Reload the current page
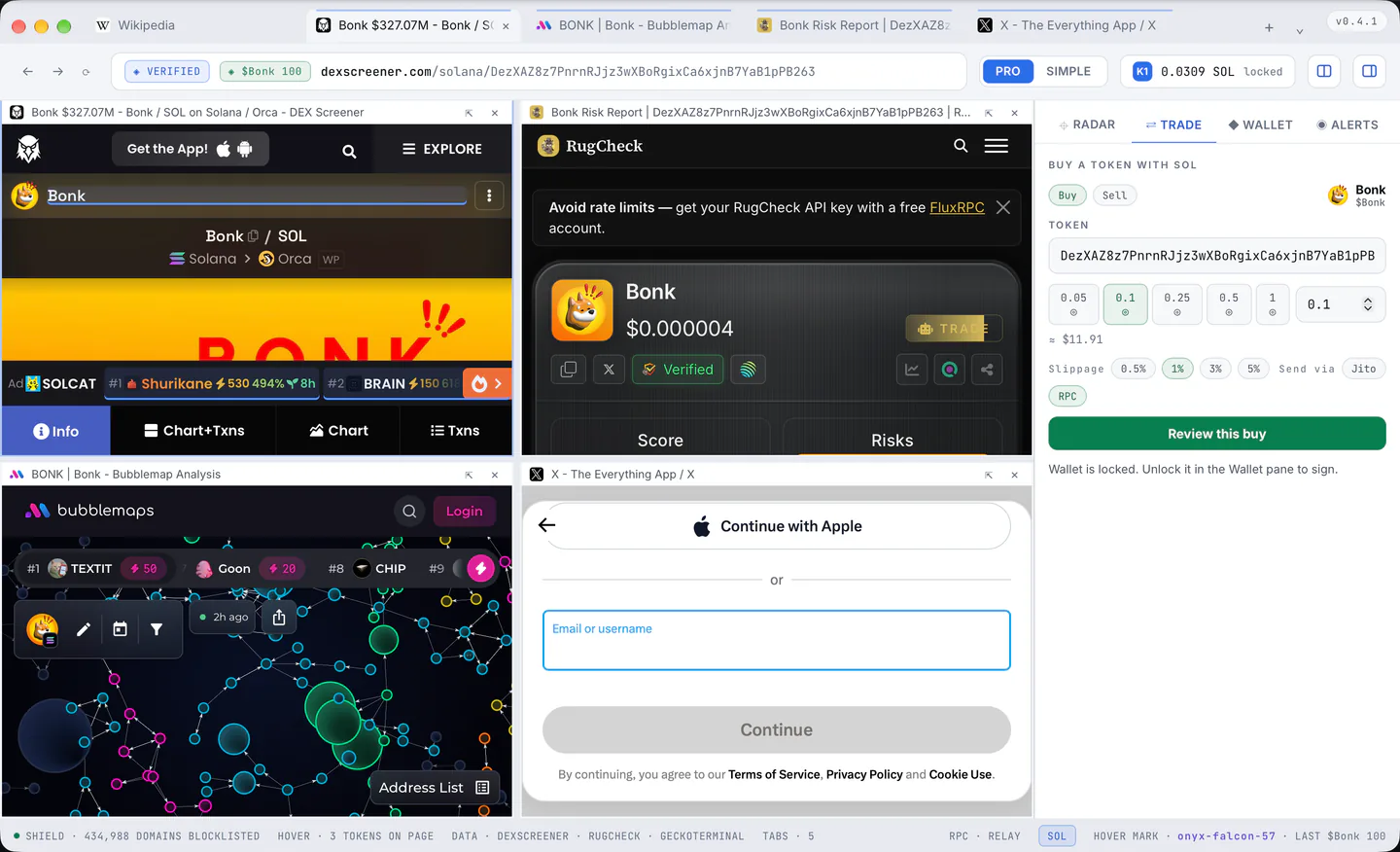Screen dimensions: 1400x852 coord(86,71)
